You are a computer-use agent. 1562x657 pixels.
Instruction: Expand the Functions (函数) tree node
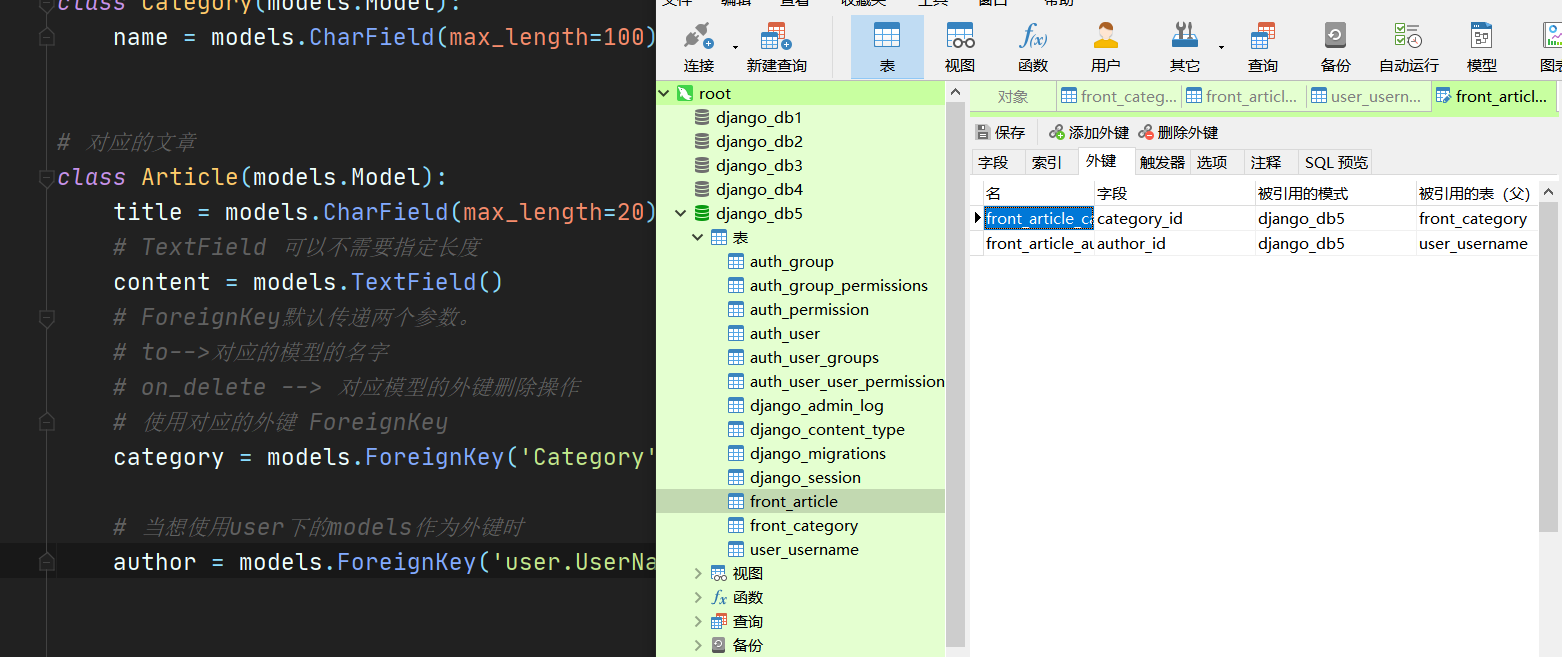[698, 598]
